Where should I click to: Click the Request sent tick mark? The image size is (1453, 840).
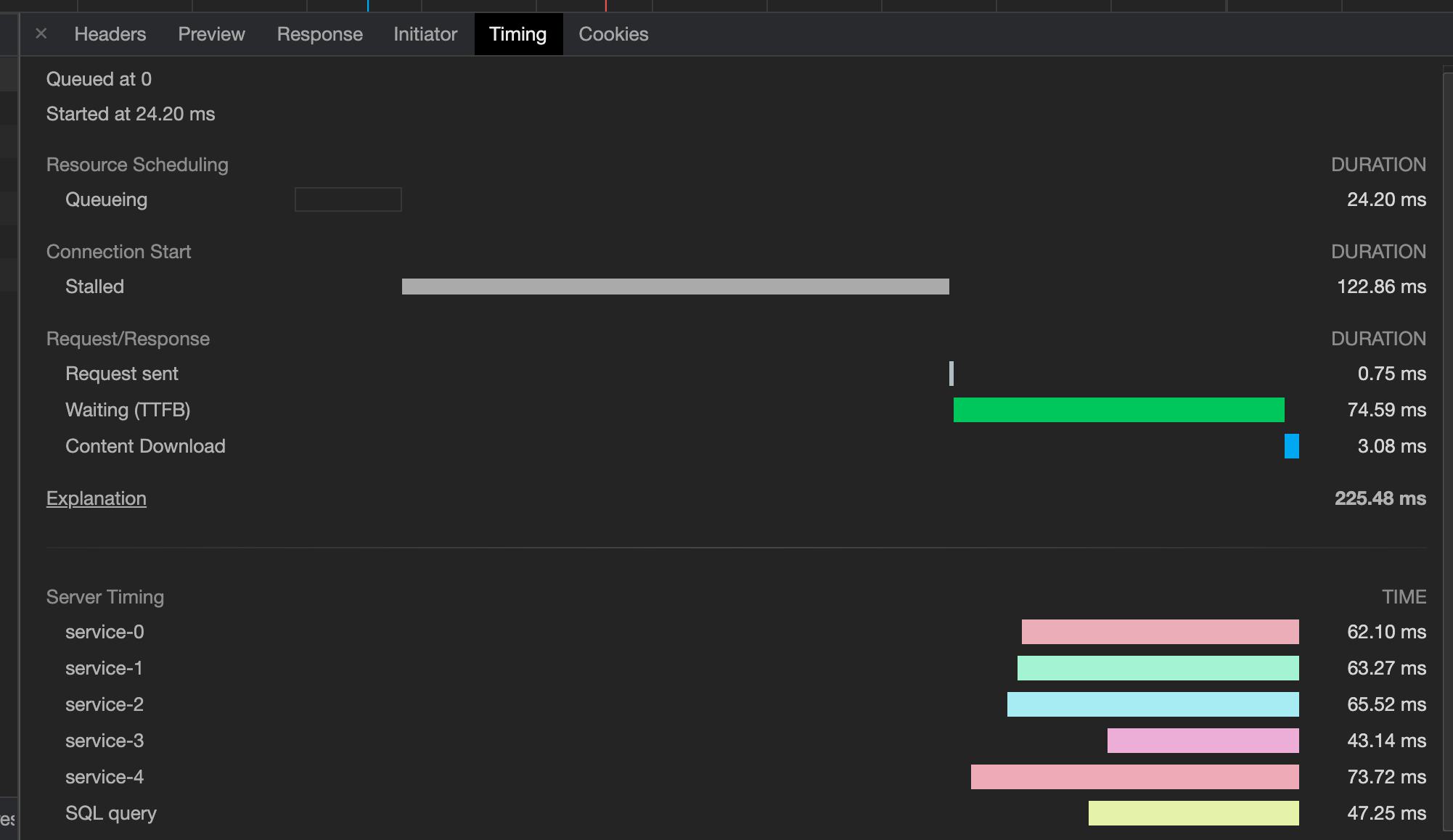coord(951,374)
